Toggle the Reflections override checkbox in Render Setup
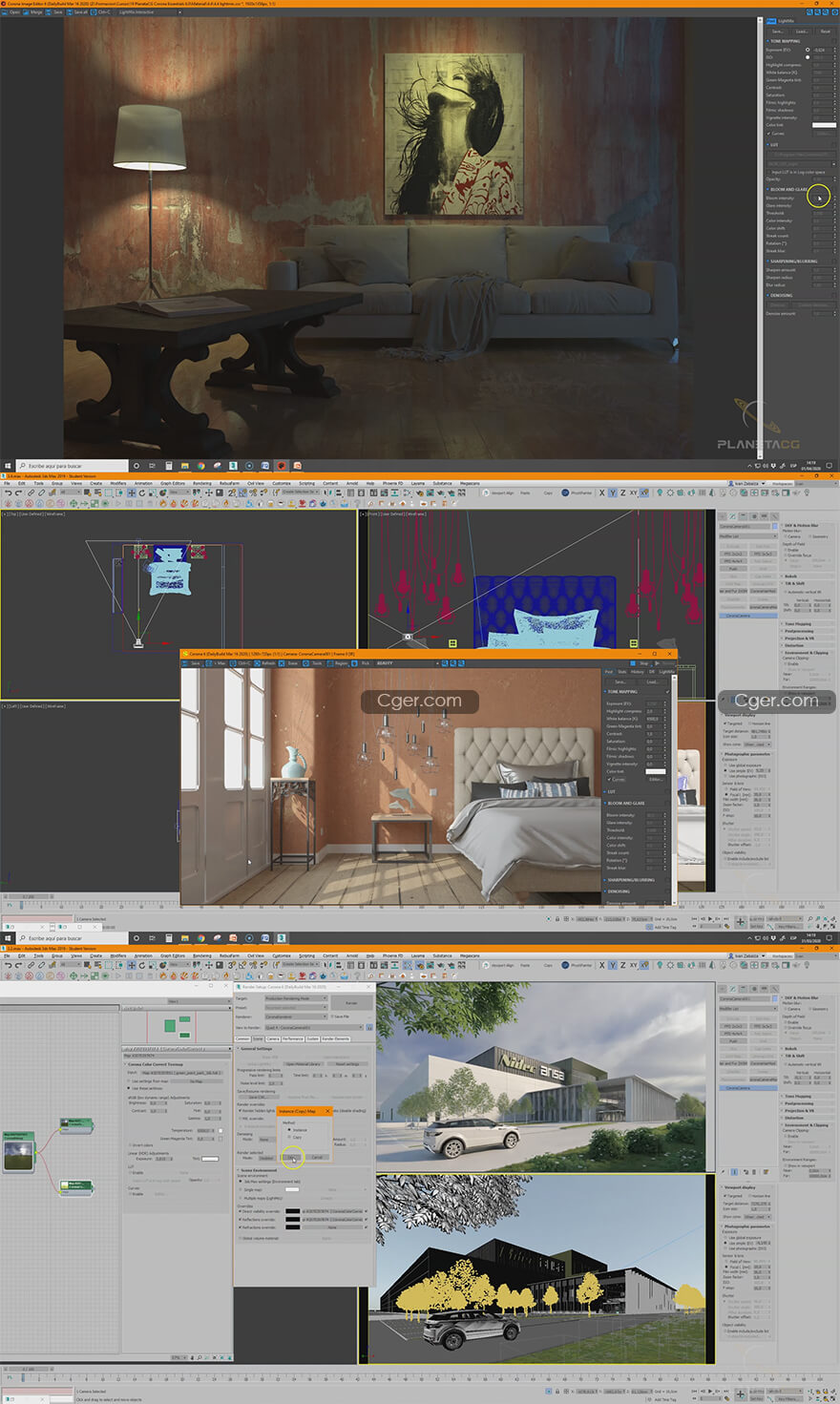 [x=240, y=1219]
